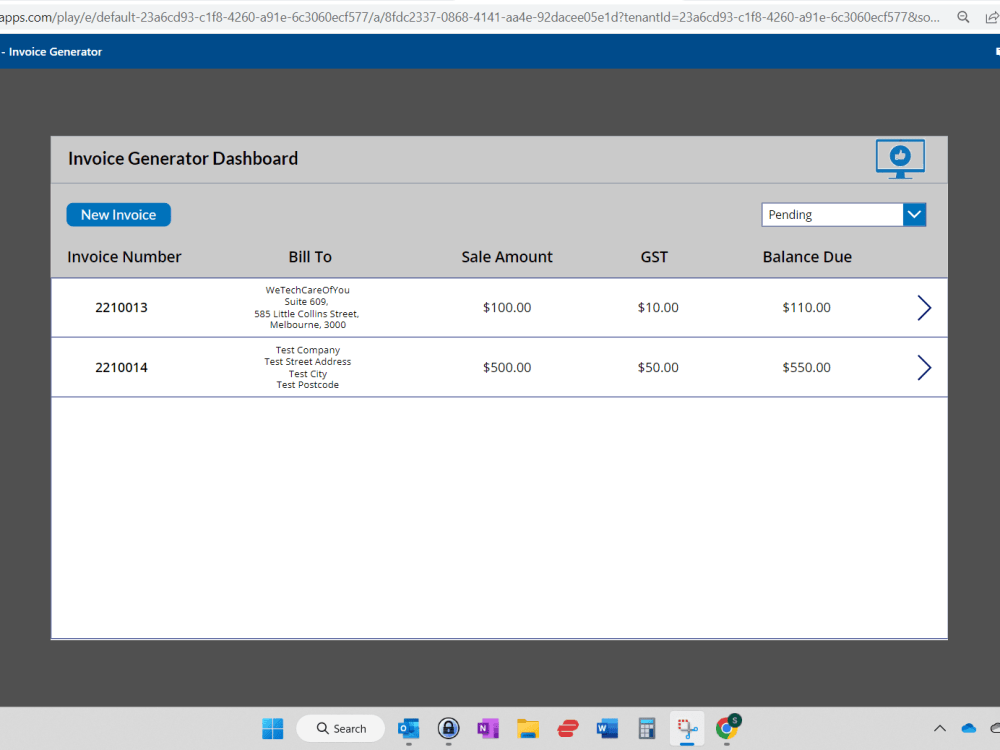Viewport: 1000px width, 750px height.
Task: Open Microsoft Word from the taskbar
Action: pos(607,729)
